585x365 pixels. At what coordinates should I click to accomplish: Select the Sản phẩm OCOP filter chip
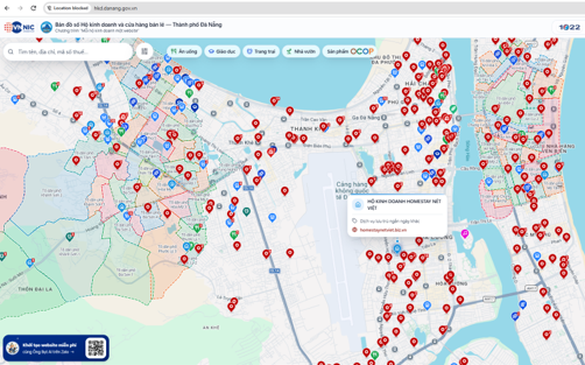350,52
